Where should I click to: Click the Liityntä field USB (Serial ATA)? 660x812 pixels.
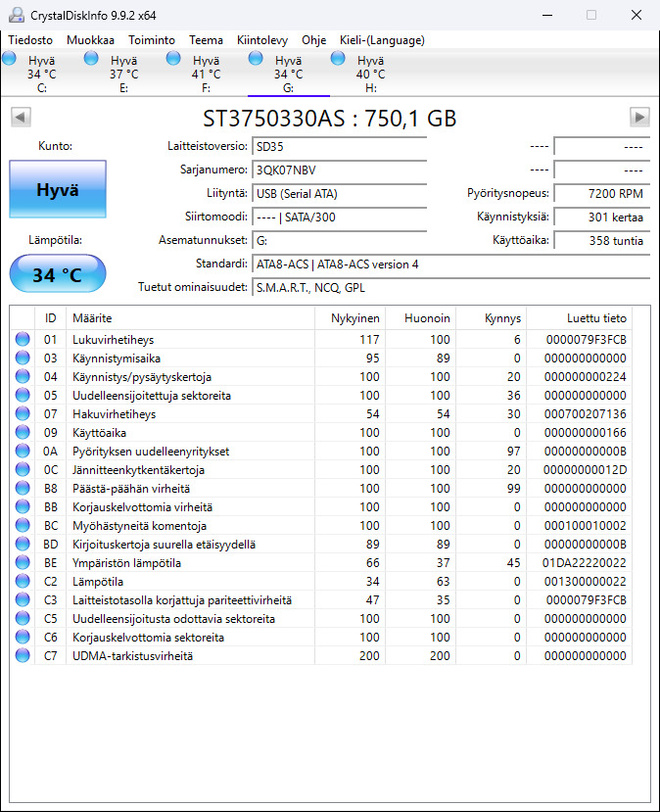[339, 194]
